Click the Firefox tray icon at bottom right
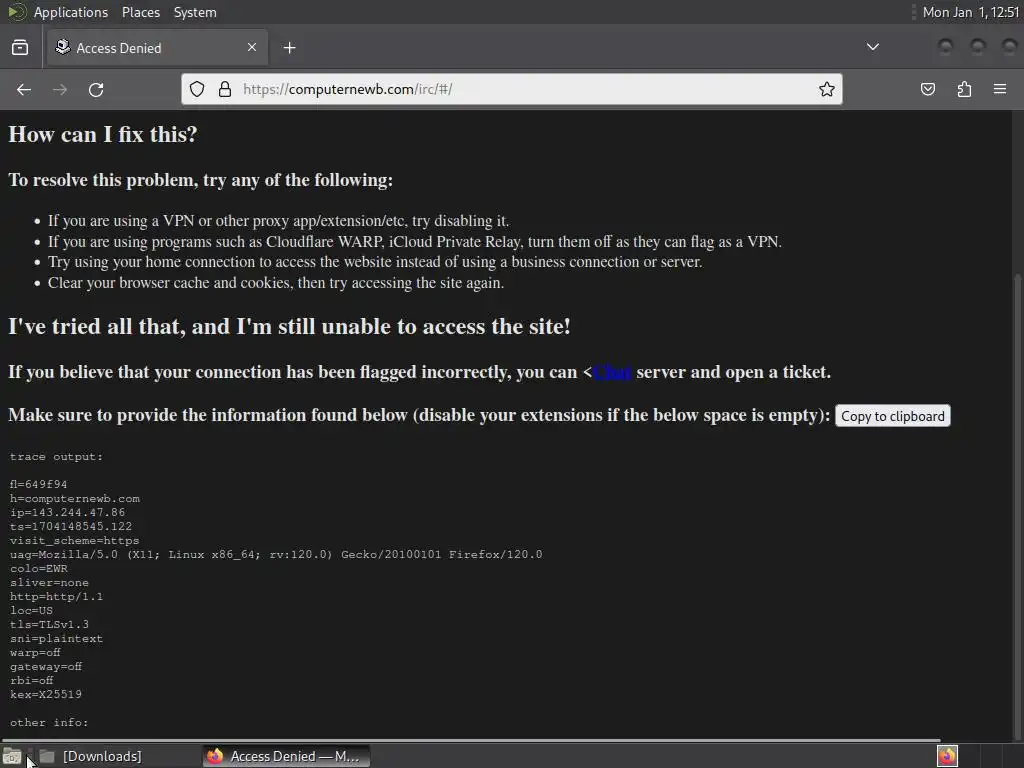 947,756
